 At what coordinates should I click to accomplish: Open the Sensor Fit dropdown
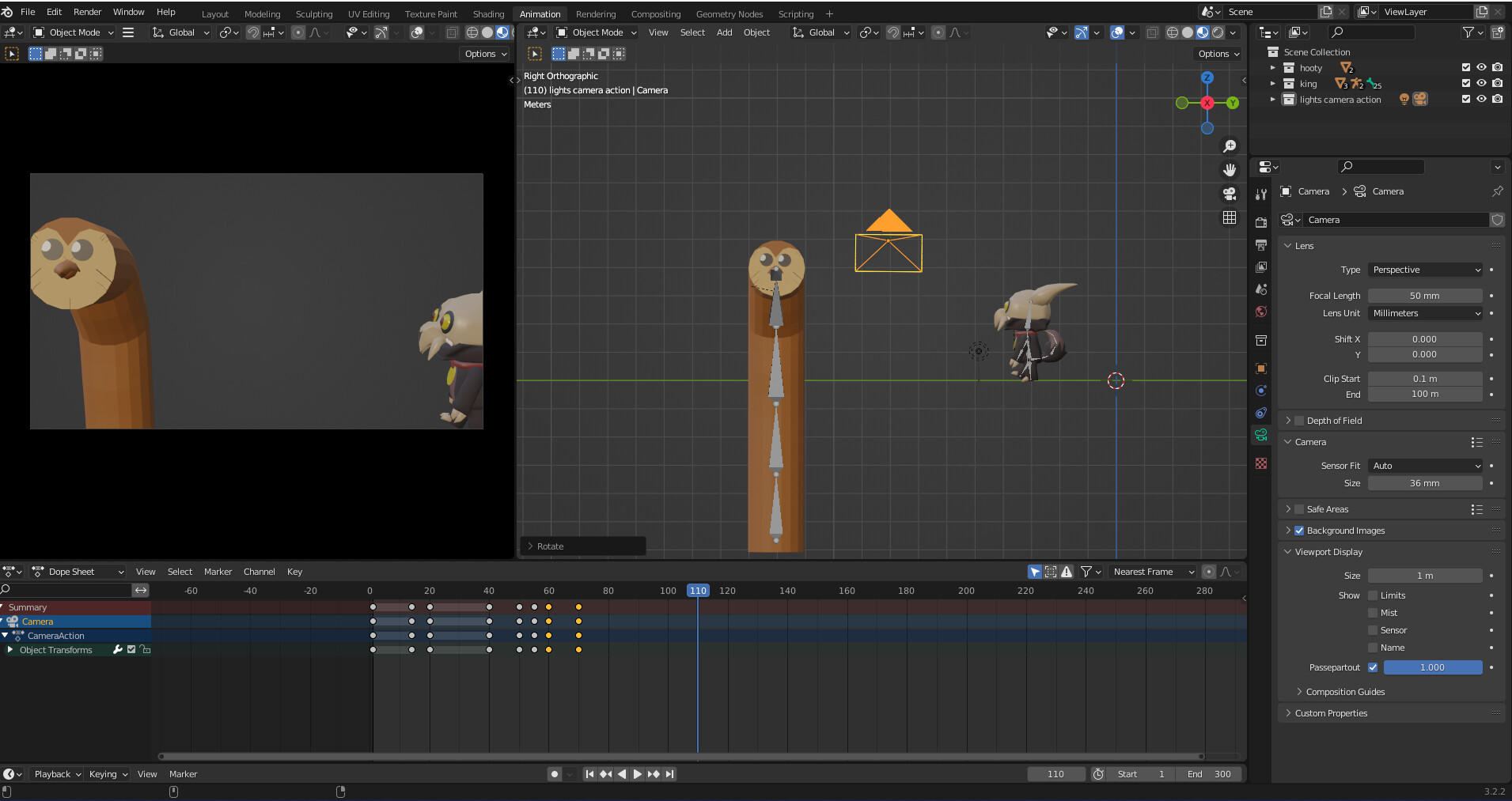tap(1424, 466)
